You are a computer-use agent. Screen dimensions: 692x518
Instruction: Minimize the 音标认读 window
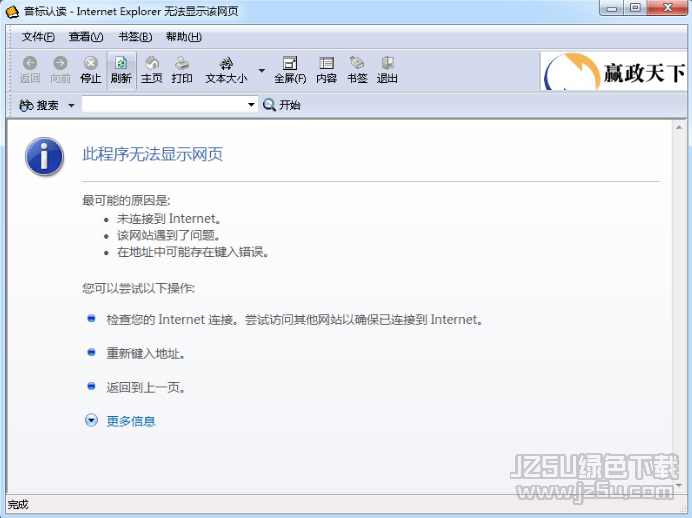click(x=611, y=8)
